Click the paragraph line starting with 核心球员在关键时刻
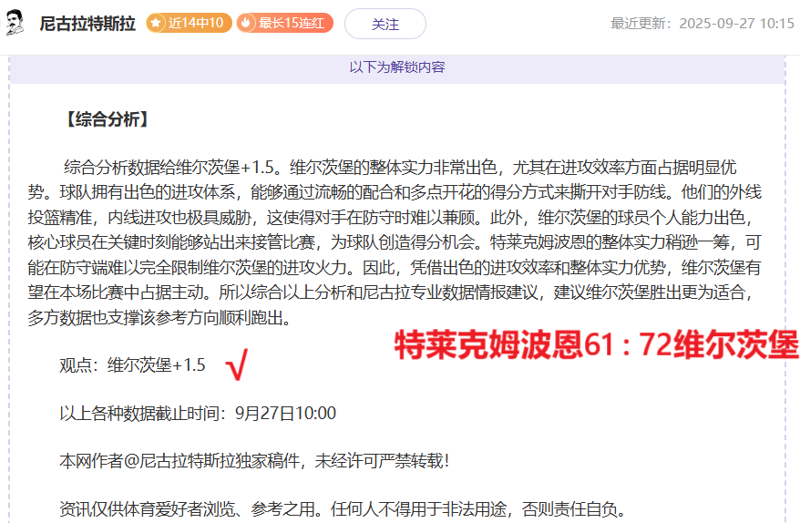800x523 pixels. (400, 242)
